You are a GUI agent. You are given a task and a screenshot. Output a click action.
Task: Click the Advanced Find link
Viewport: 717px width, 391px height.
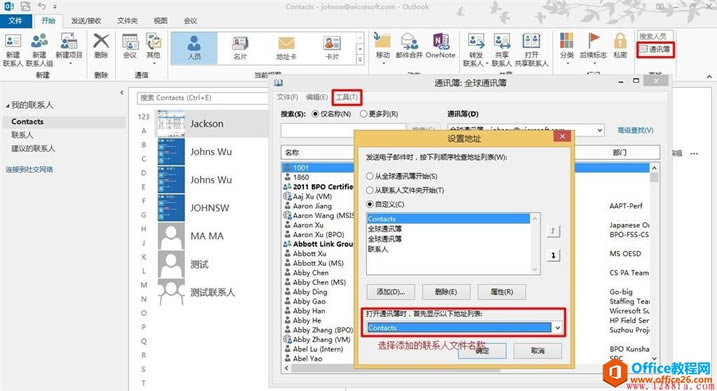(x=635, y=130)
